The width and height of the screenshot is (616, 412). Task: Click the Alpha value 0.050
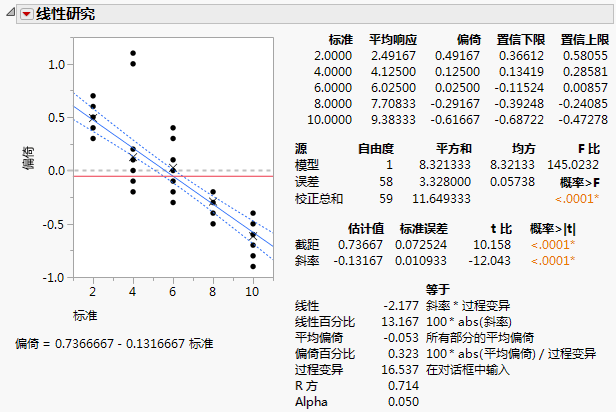tap(403, 402)
